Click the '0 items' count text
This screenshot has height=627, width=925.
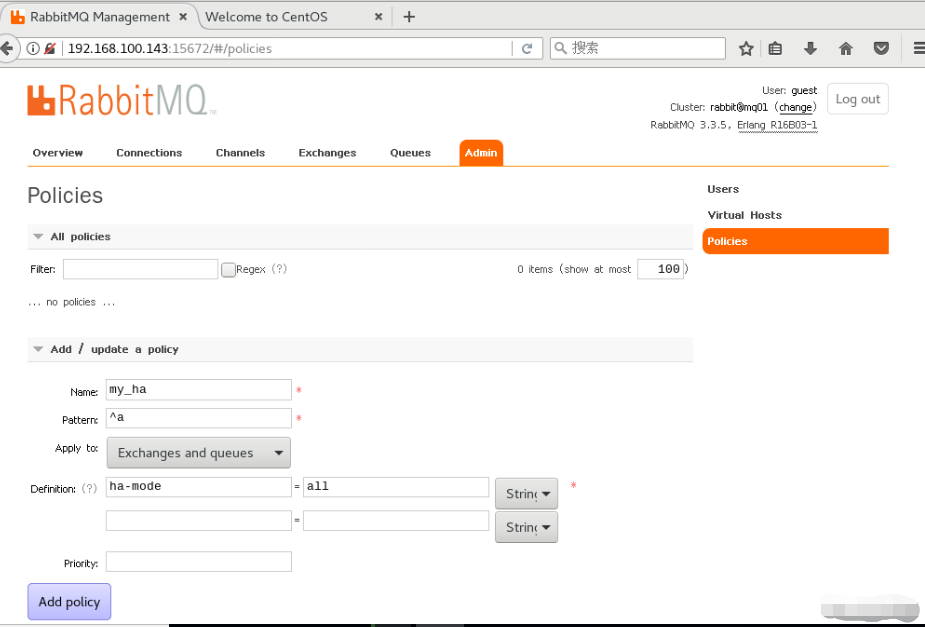(535, 269)
